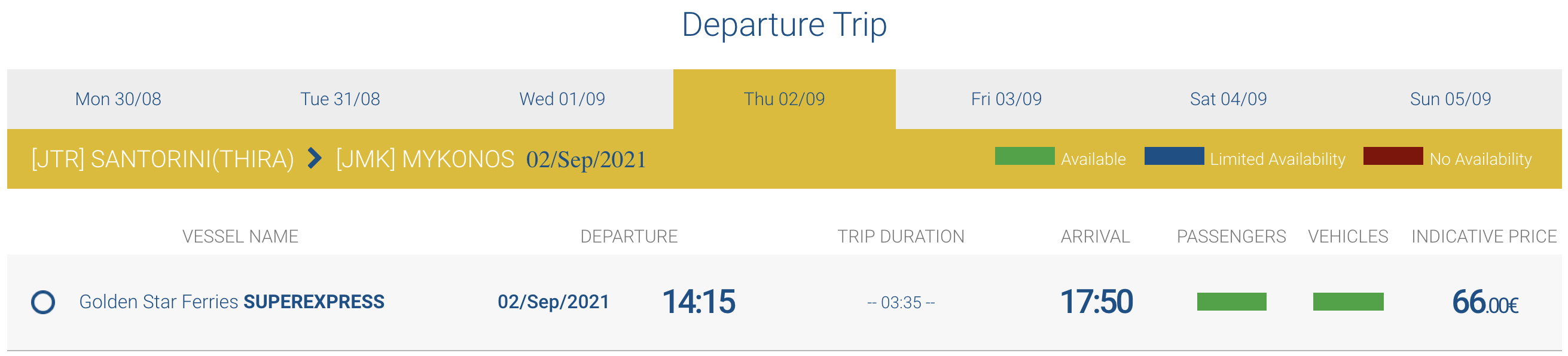Click the [JMK] MYKONOS destination label
Image resolution: width=1568 pixels, height=356 pixels.
(x=425, y=159)
